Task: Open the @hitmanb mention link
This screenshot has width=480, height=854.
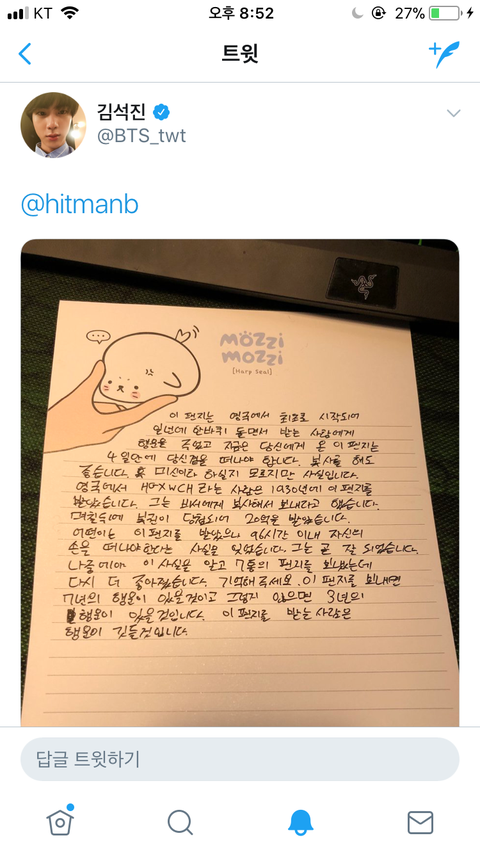Action: 80,205
